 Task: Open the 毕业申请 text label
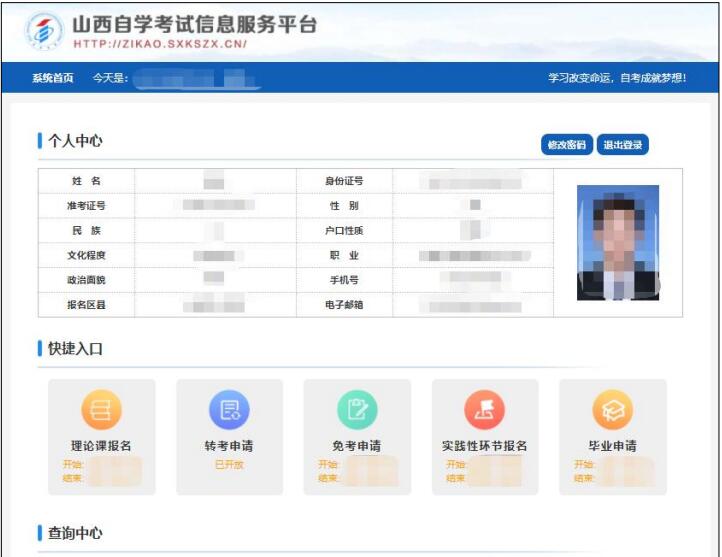click(612, 446)
